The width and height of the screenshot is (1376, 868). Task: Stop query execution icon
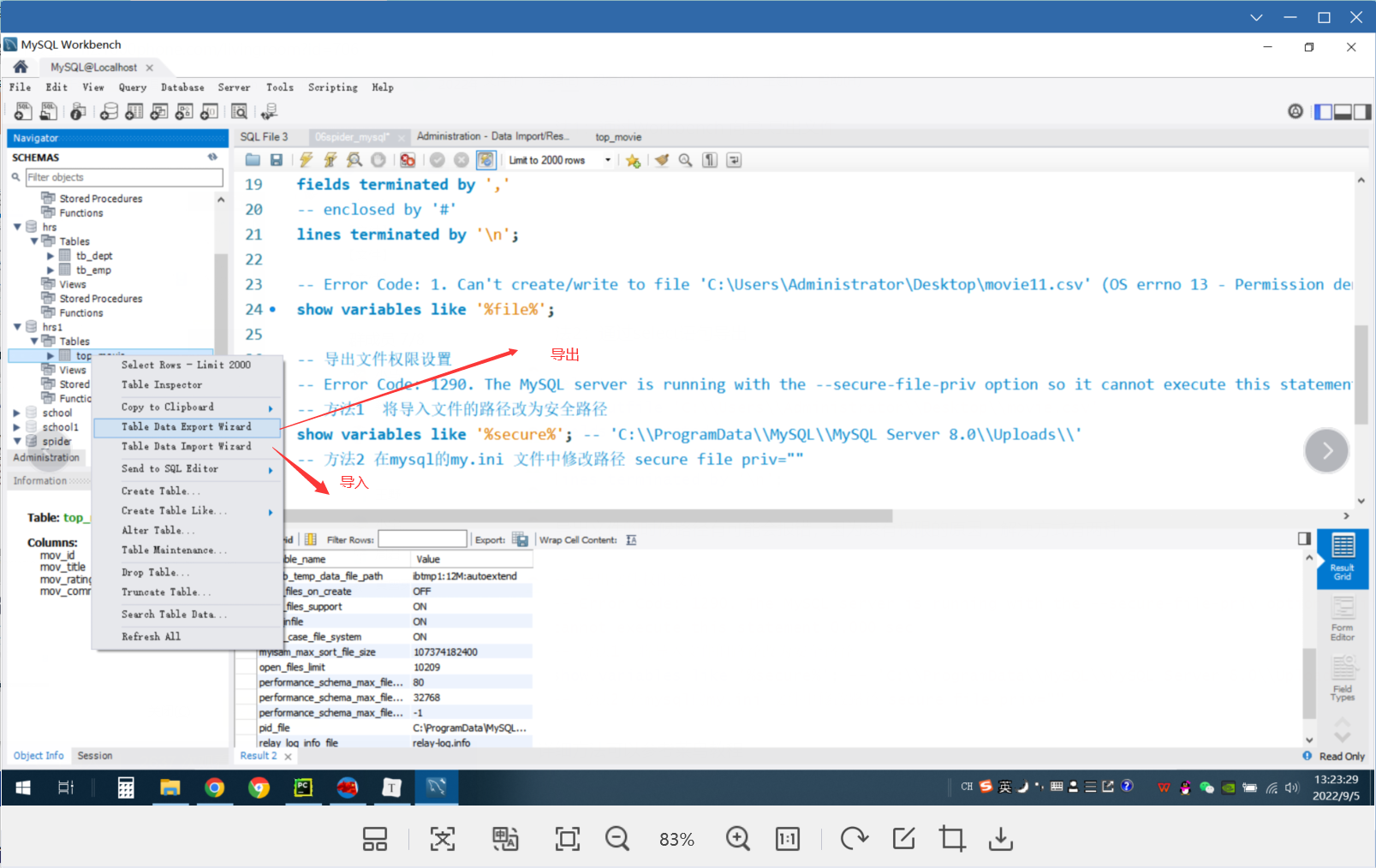[x=378, y=160]
